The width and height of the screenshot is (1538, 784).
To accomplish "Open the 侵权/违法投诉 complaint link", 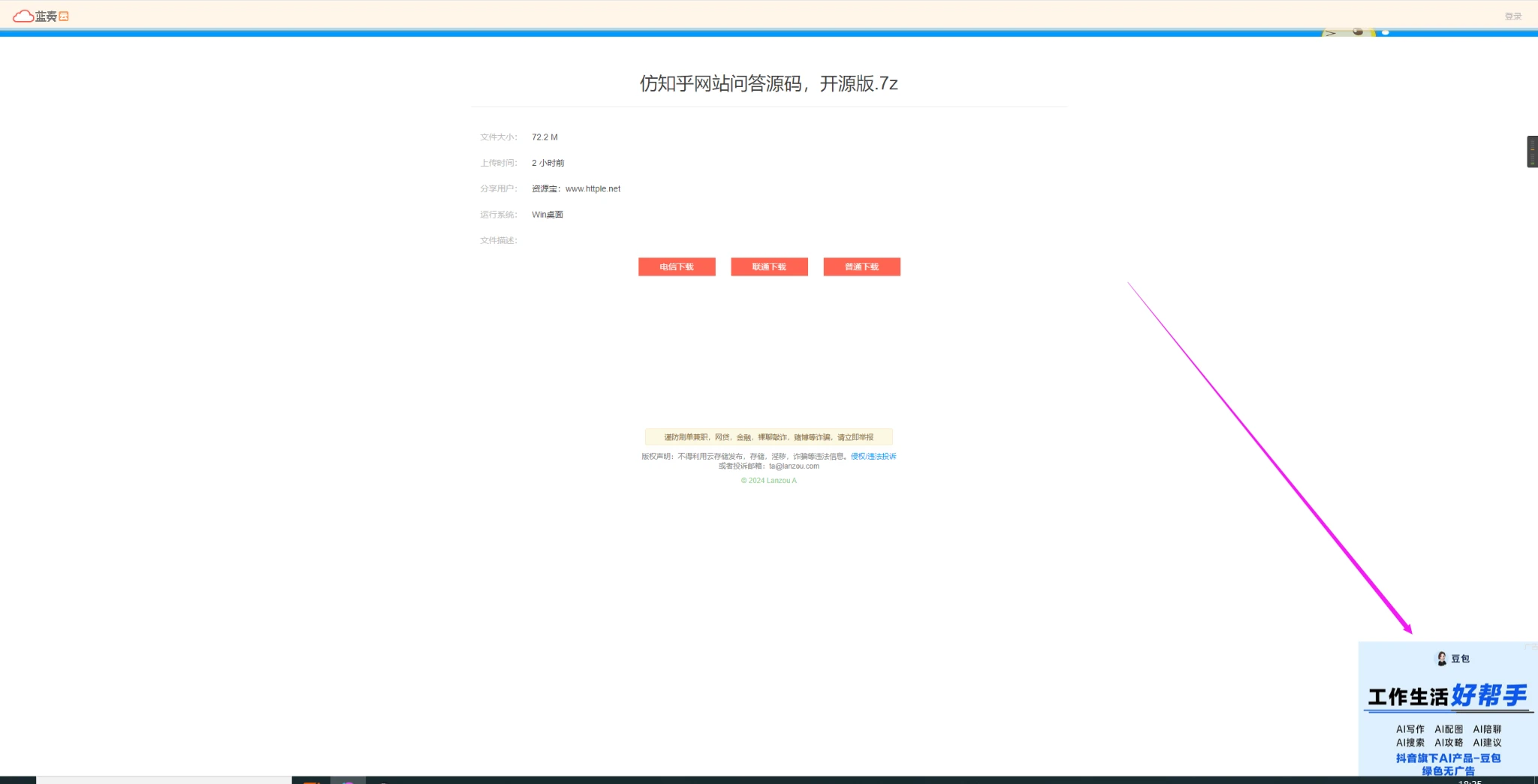I will coord(873,457).
